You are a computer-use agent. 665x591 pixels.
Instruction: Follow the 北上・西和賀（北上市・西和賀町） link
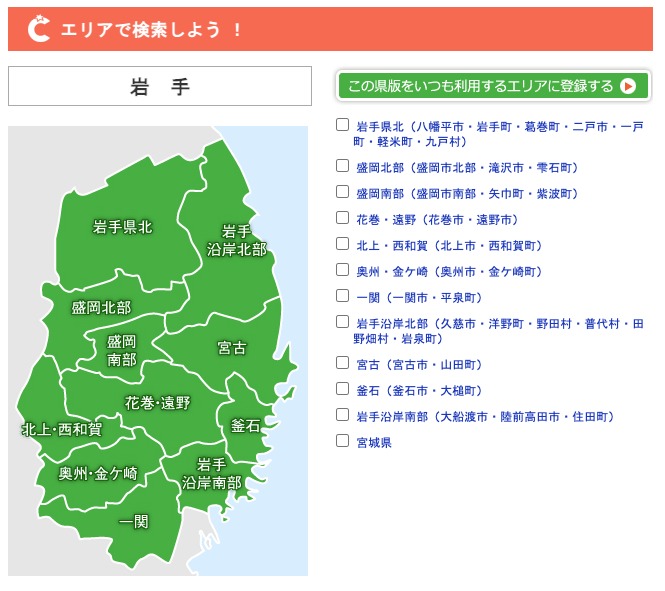[x=449, y=246]
